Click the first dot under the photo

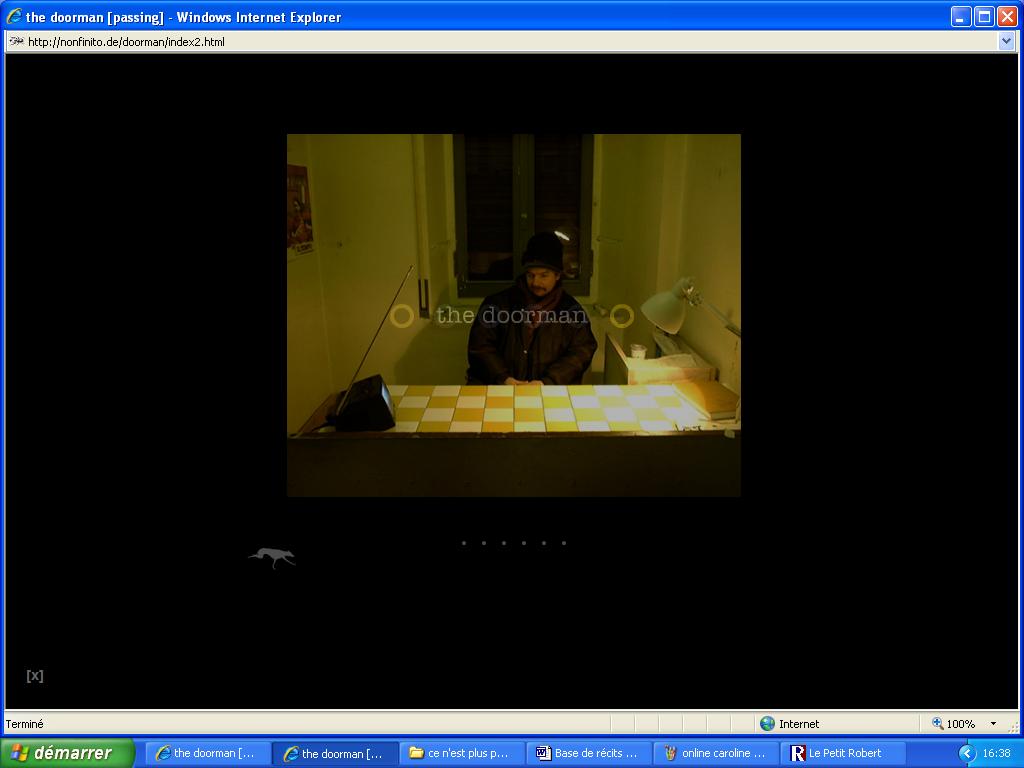click(464, 543)
